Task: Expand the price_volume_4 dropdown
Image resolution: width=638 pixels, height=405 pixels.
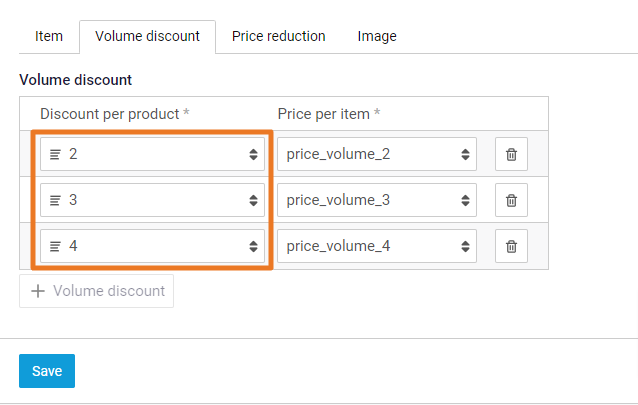Action: [465, 246]
